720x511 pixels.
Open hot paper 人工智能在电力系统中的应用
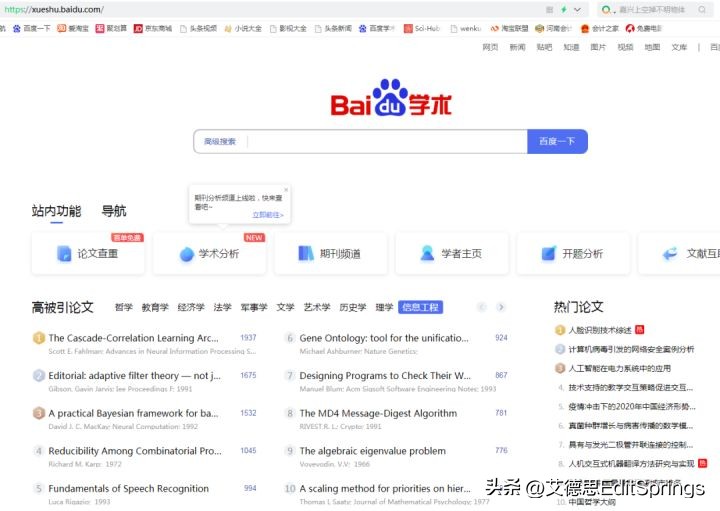point(619,368)
